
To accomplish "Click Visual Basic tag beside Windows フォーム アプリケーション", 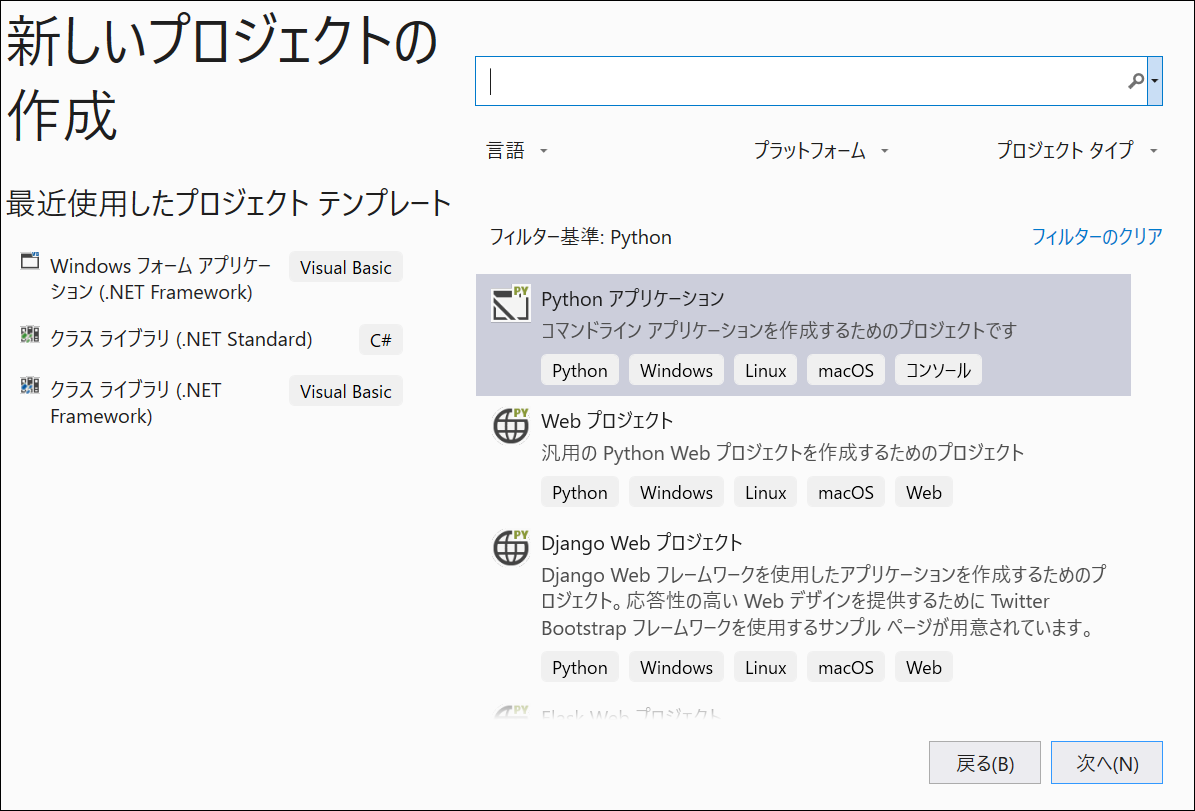I will pyautogui.click(x=345, y=268).
